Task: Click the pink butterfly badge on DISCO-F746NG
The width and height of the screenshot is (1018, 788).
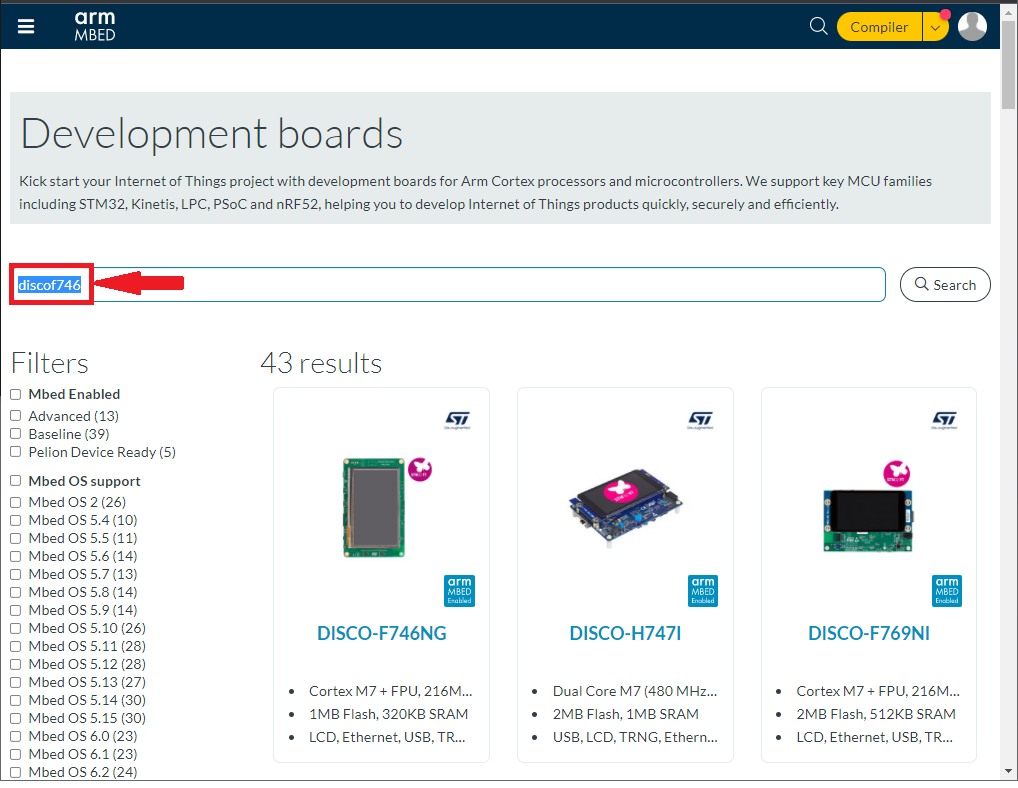Action: (x=420, y=469)
